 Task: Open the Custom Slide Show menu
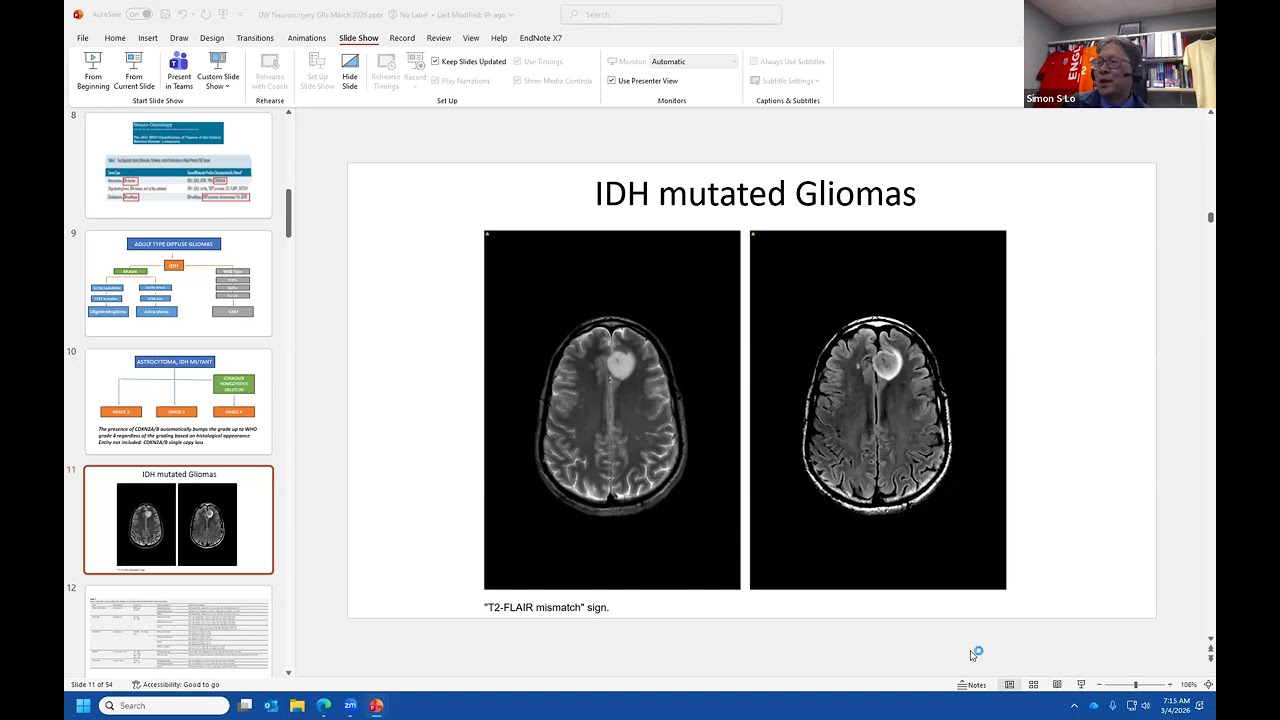[218, 71]
